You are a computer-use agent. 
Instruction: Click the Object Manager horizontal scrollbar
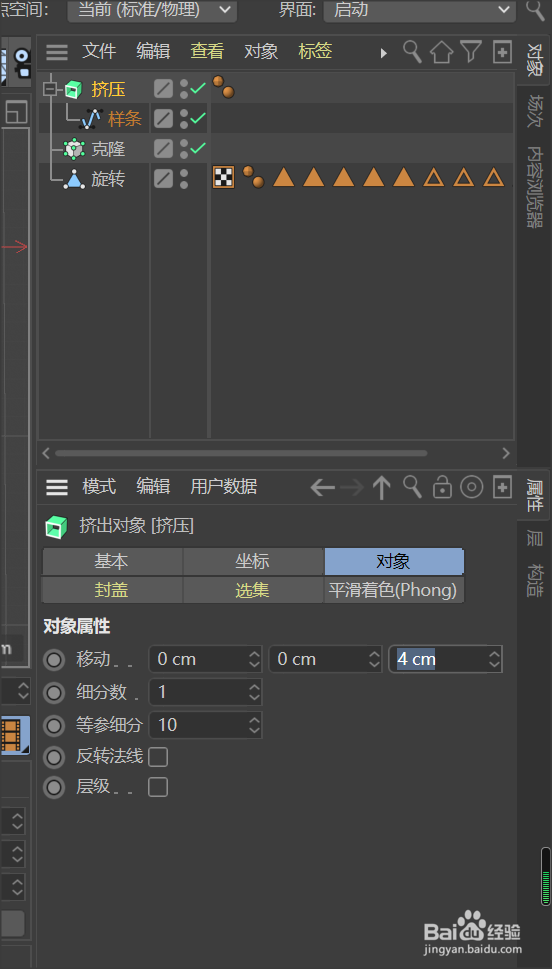[241, 454]
